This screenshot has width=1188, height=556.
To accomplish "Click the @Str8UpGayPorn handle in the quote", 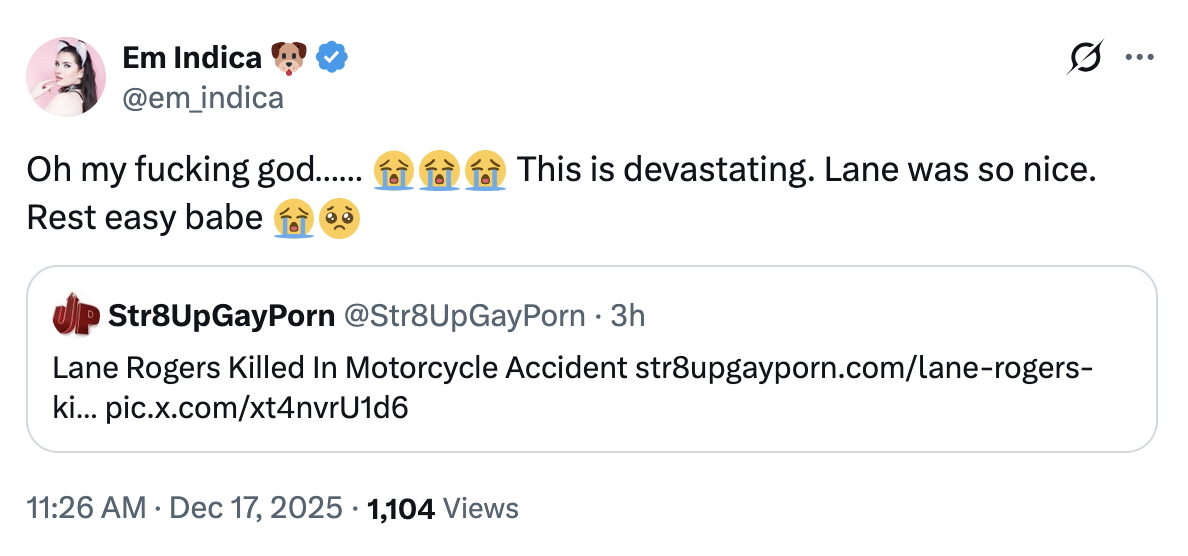I will coord(465,317).
